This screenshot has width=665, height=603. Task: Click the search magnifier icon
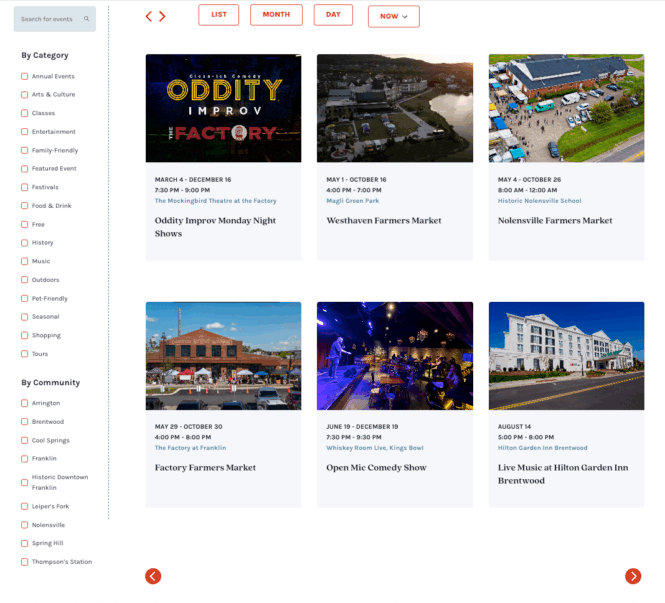(87, 19)
